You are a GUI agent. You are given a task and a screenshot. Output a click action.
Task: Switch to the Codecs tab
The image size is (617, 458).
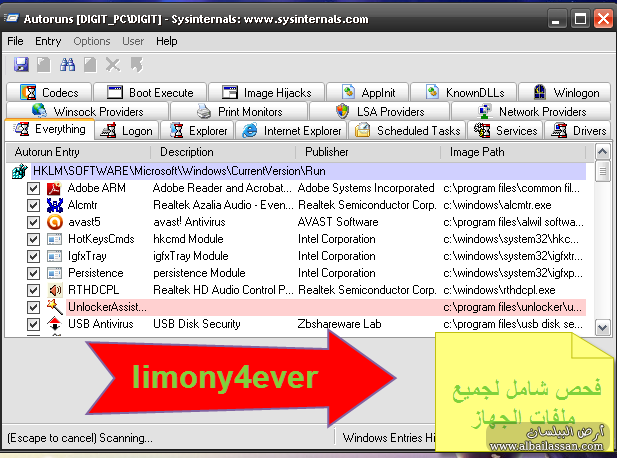coord(49,92)
